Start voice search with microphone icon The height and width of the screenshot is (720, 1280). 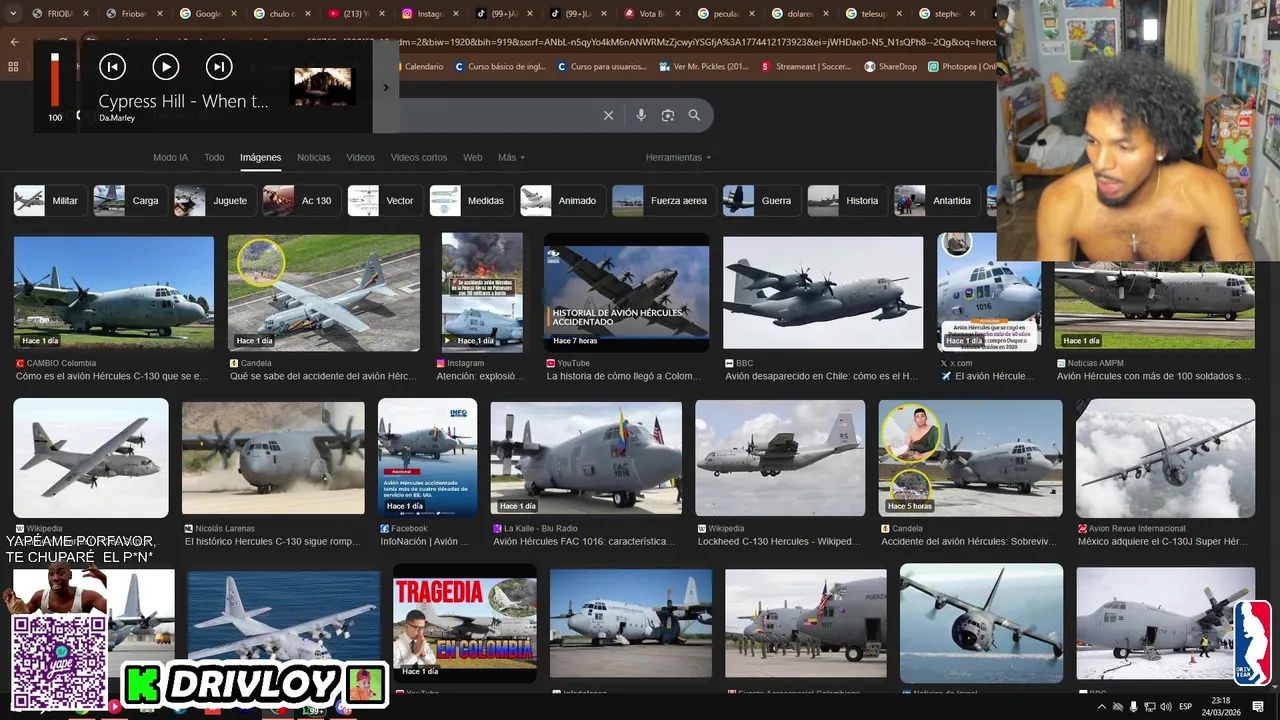(x=641, y=115)
